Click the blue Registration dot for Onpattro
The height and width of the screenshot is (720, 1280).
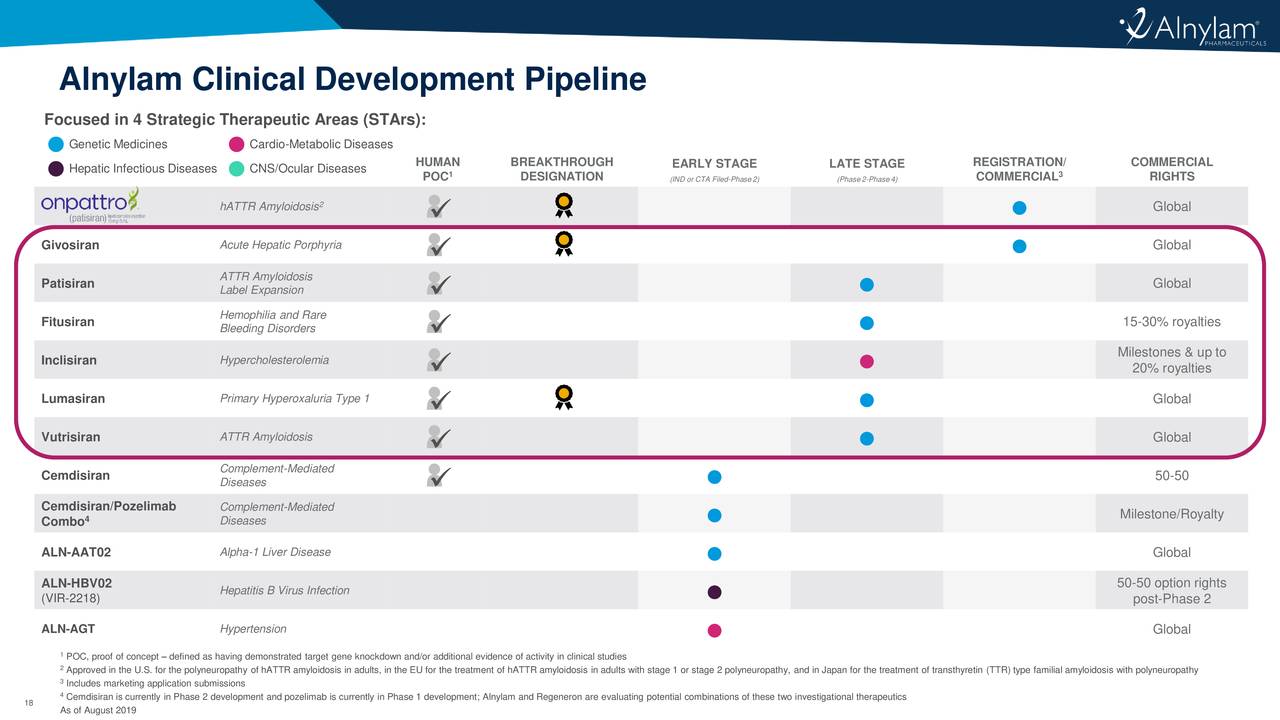1018,207
